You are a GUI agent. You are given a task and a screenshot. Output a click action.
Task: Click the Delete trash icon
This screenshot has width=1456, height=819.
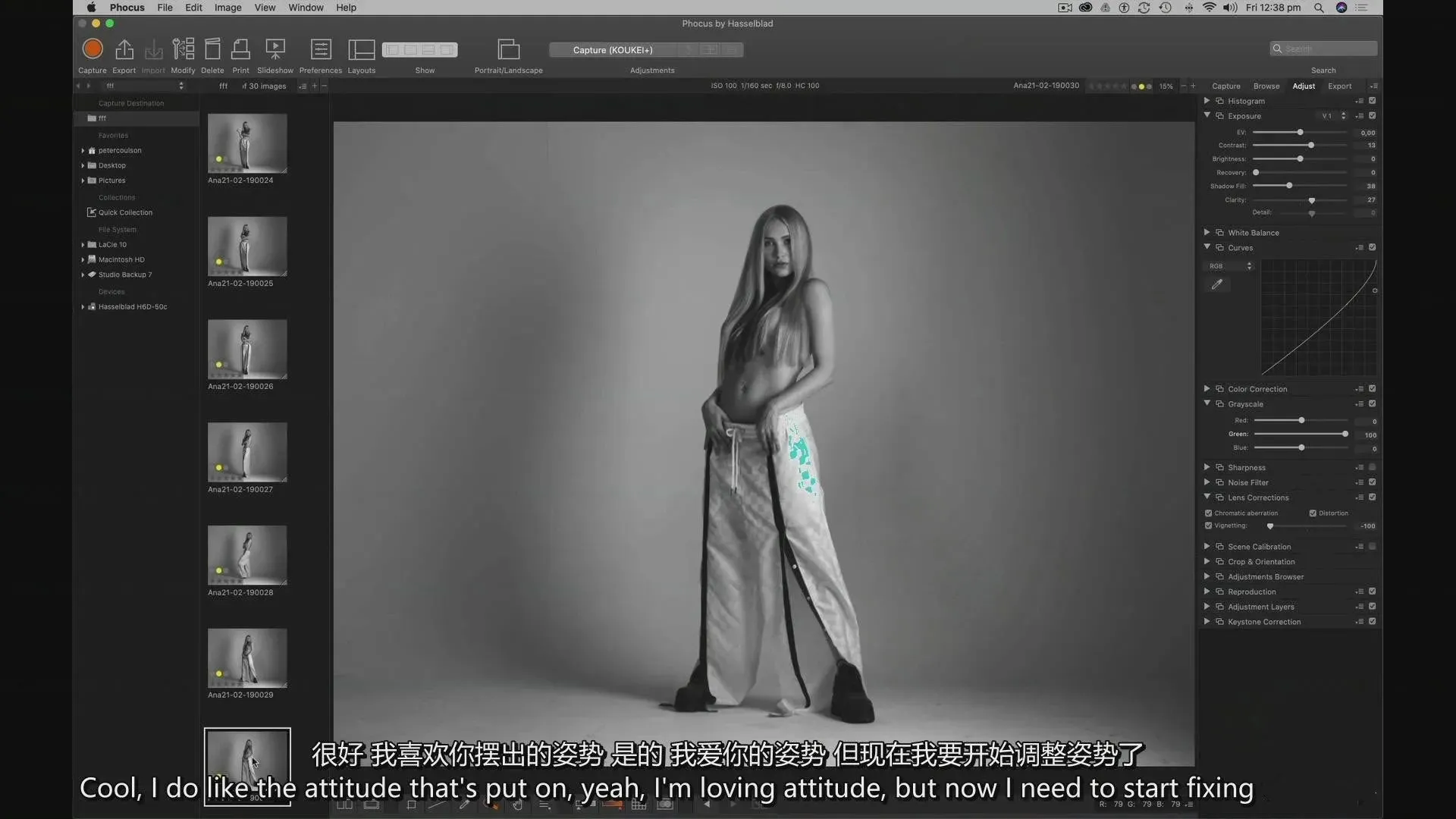tap(212, 49)
